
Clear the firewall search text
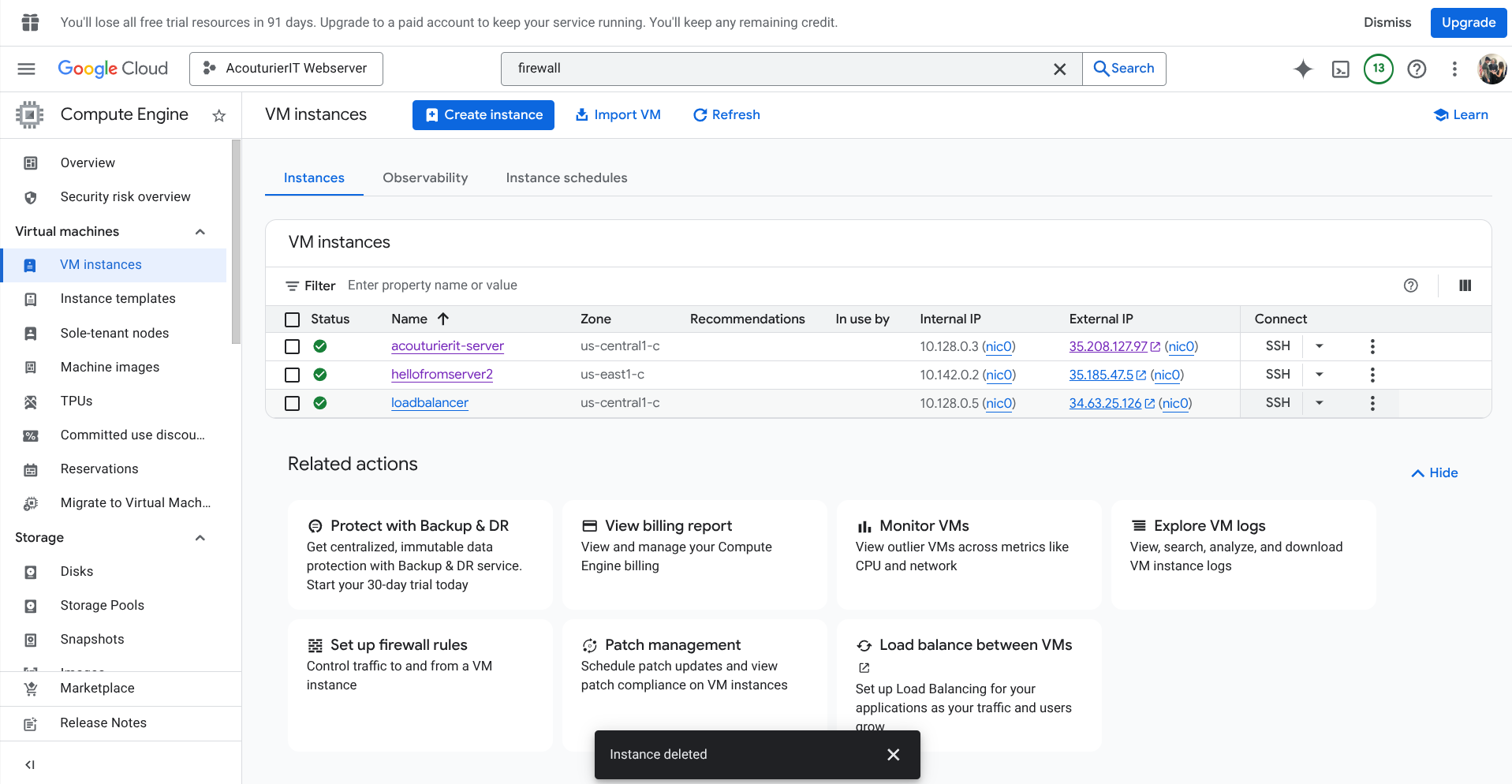pos(1059,69)
